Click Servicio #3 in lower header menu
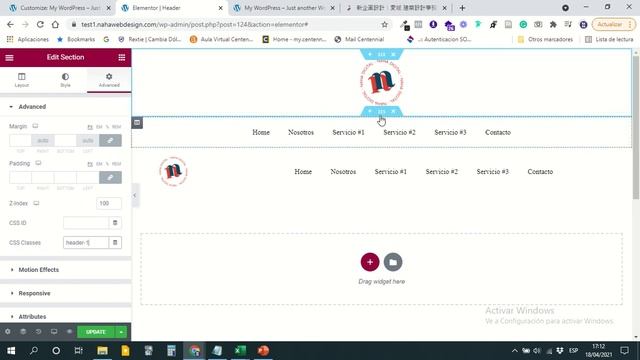The height and width of the screenshot is (360, 640). click(493, 172)
